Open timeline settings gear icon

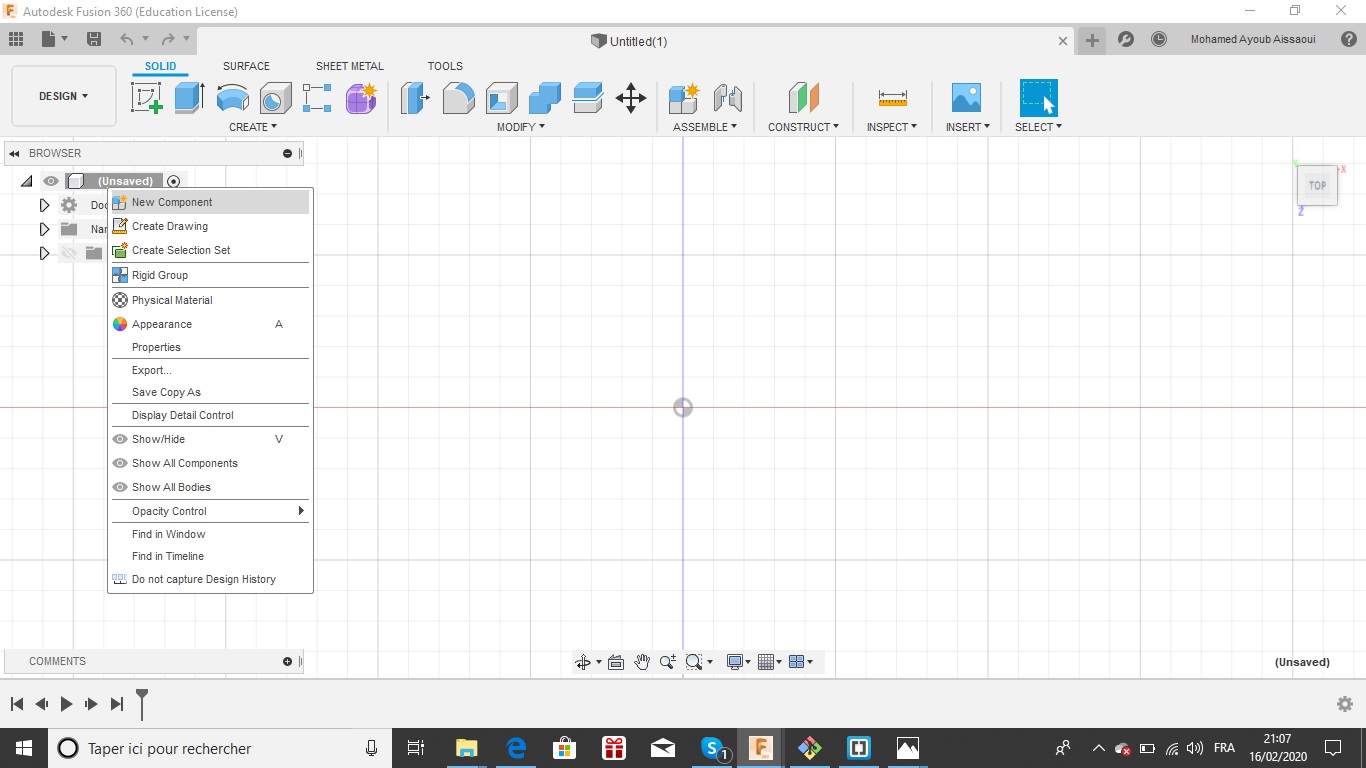pyautogui.click(x=1345, y=704)
